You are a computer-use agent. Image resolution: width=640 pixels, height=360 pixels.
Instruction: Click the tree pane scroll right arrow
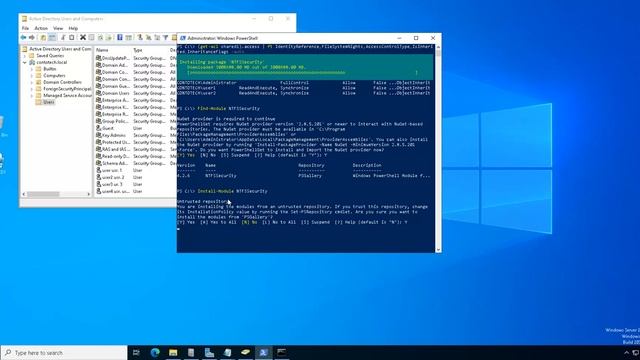tap(89, 194)
